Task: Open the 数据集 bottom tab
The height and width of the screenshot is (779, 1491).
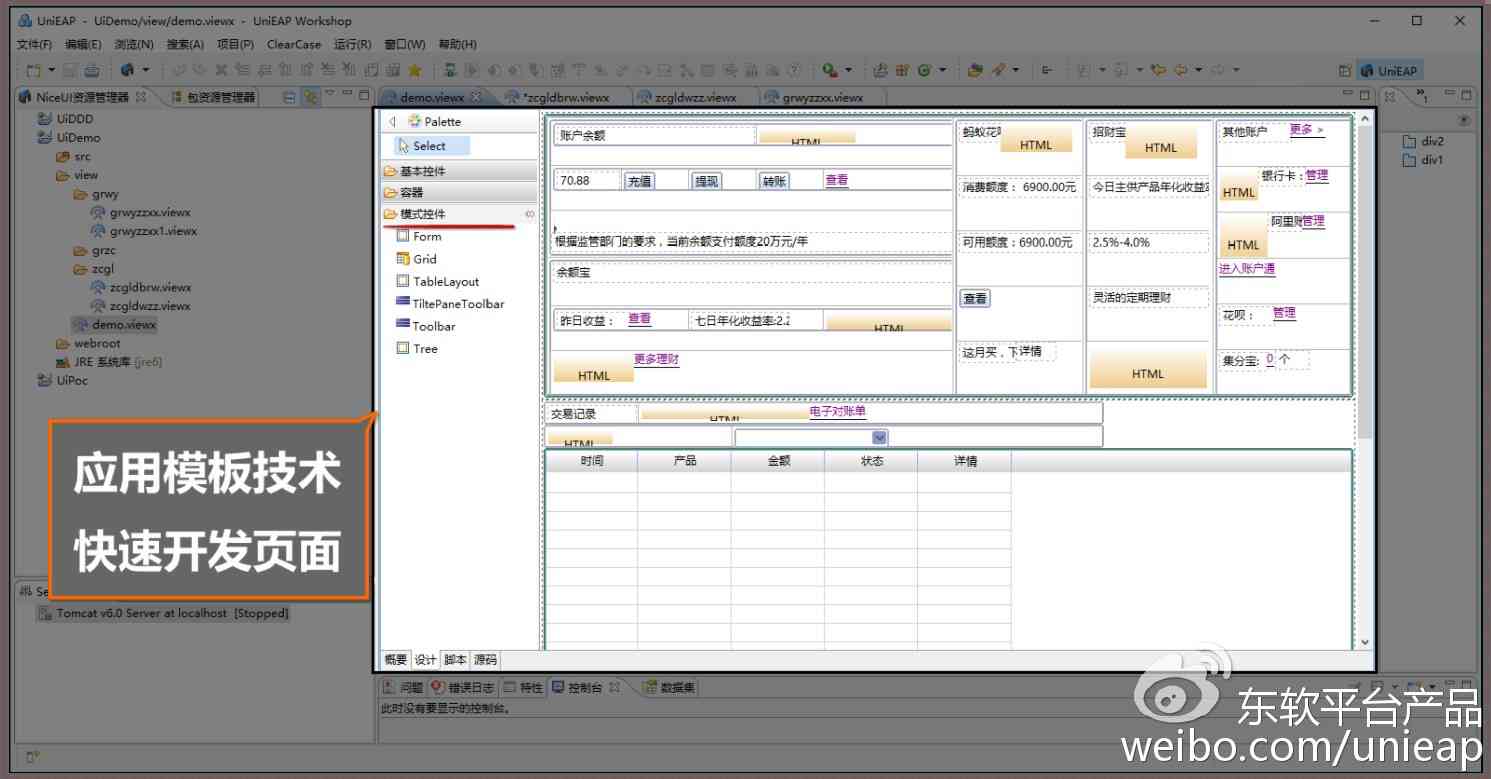Action: pos(669,687)
